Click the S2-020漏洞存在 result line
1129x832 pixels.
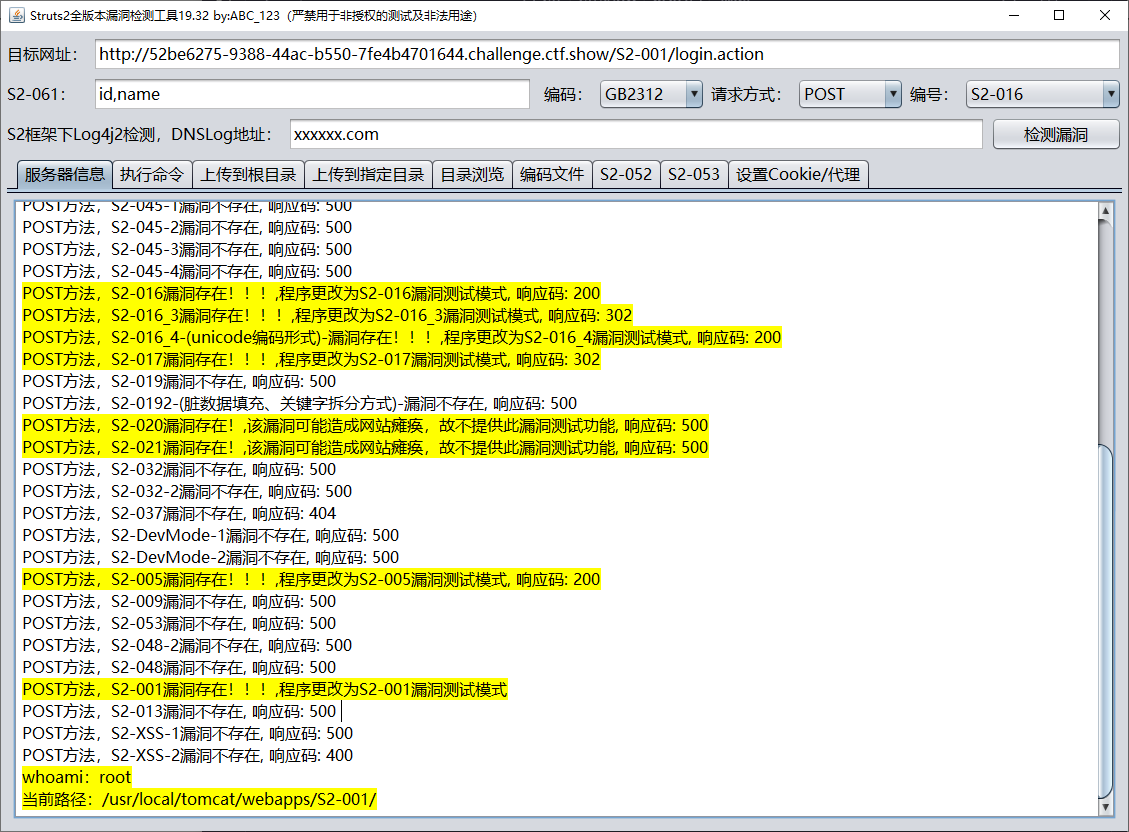pos(365,425)
